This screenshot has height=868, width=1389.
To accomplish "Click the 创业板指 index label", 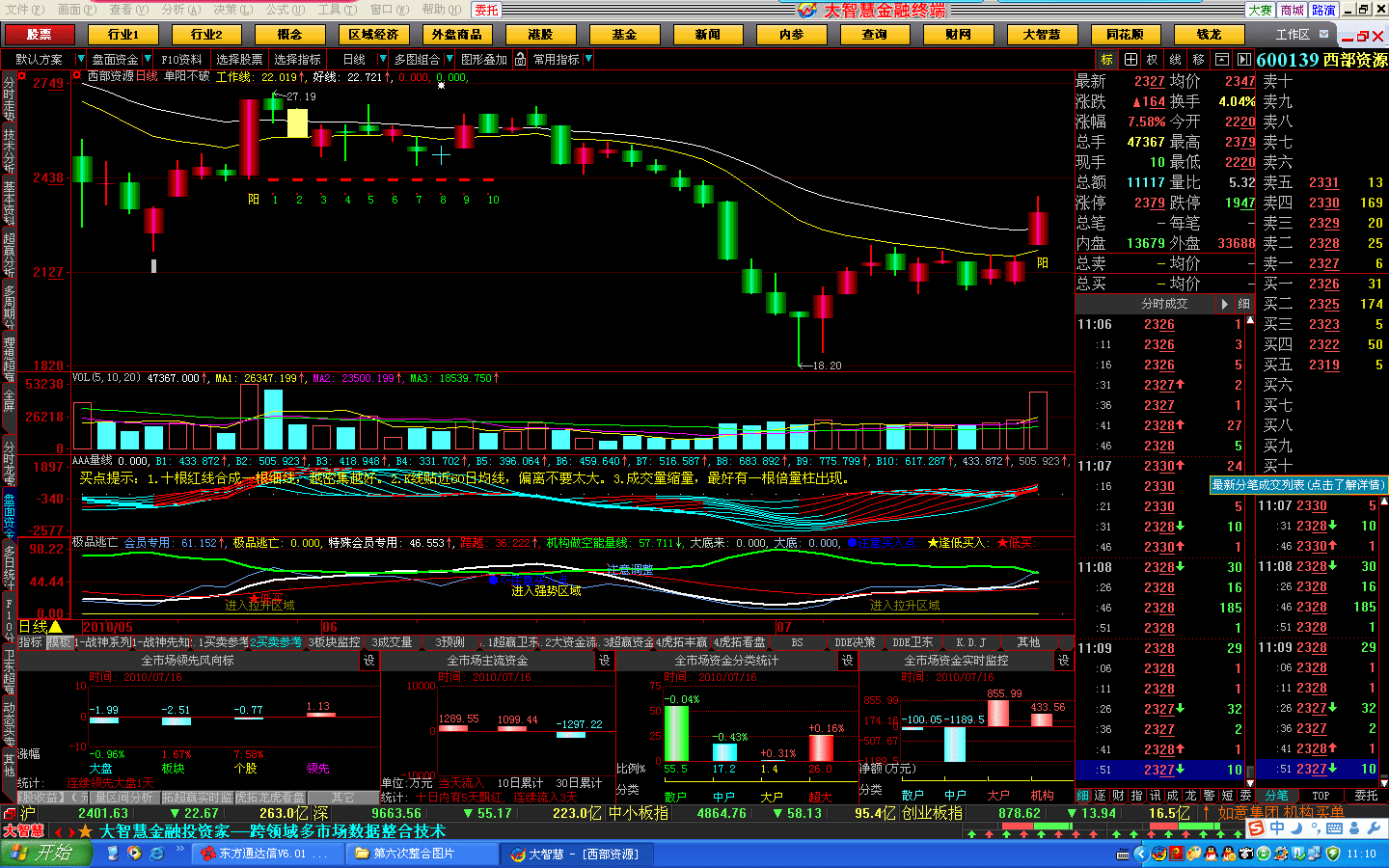I will [x=932, y=813].
